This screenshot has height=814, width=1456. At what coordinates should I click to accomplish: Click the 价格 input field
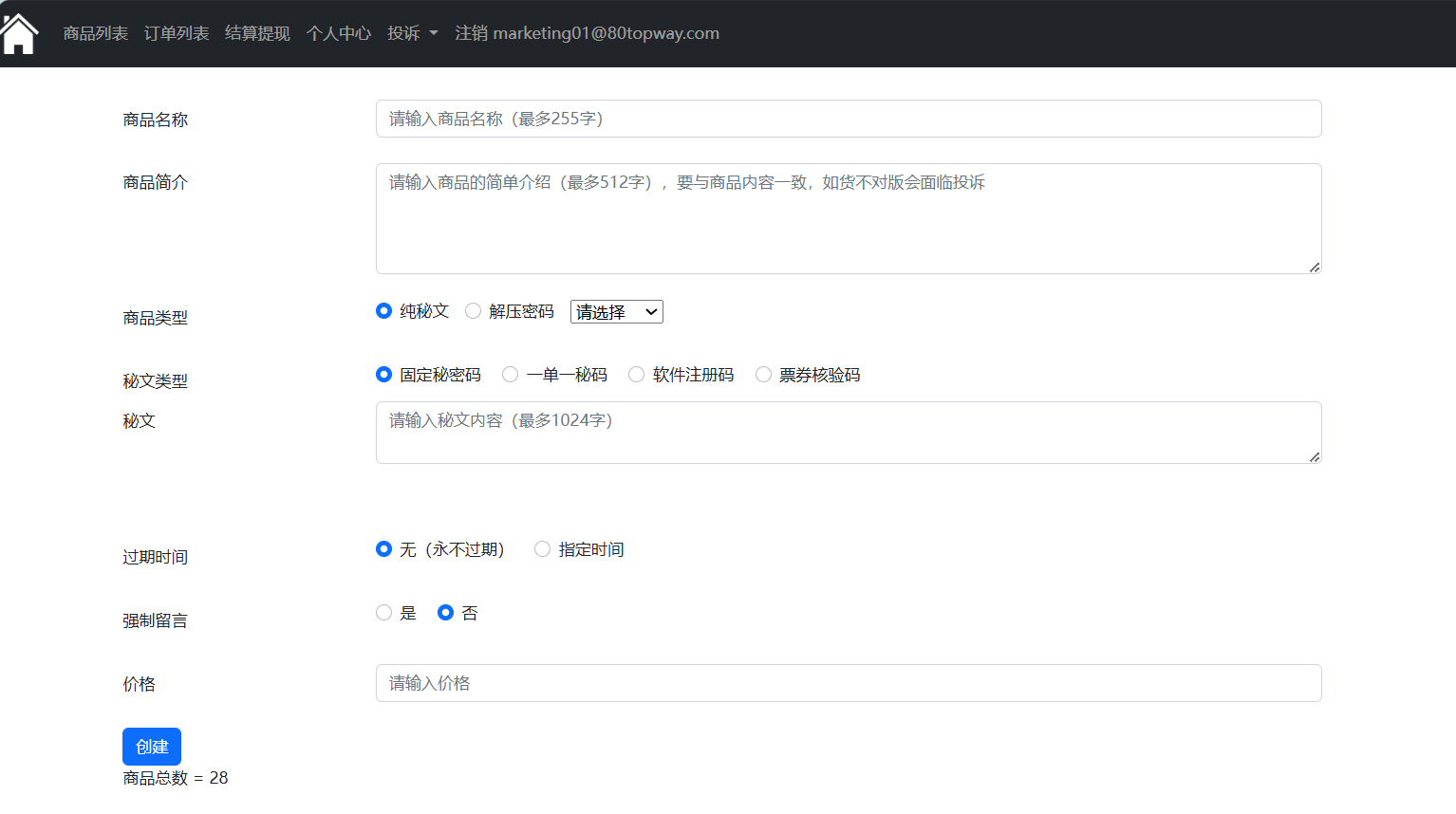[848, 683]
